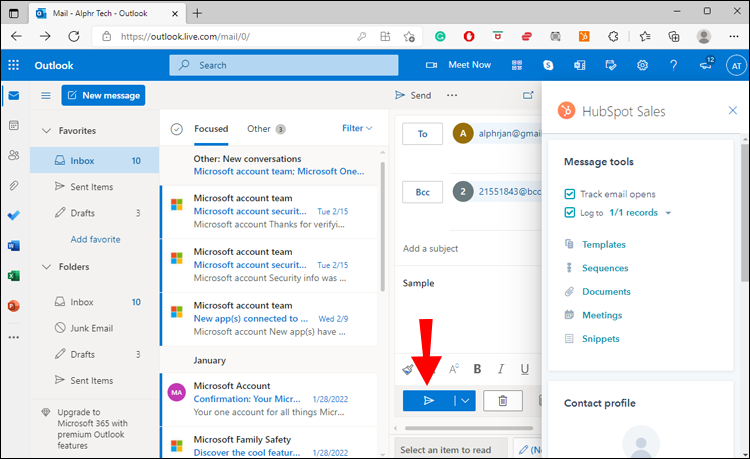
Task: Collapse the Favorites section
Action: click(x=46, y=131)
